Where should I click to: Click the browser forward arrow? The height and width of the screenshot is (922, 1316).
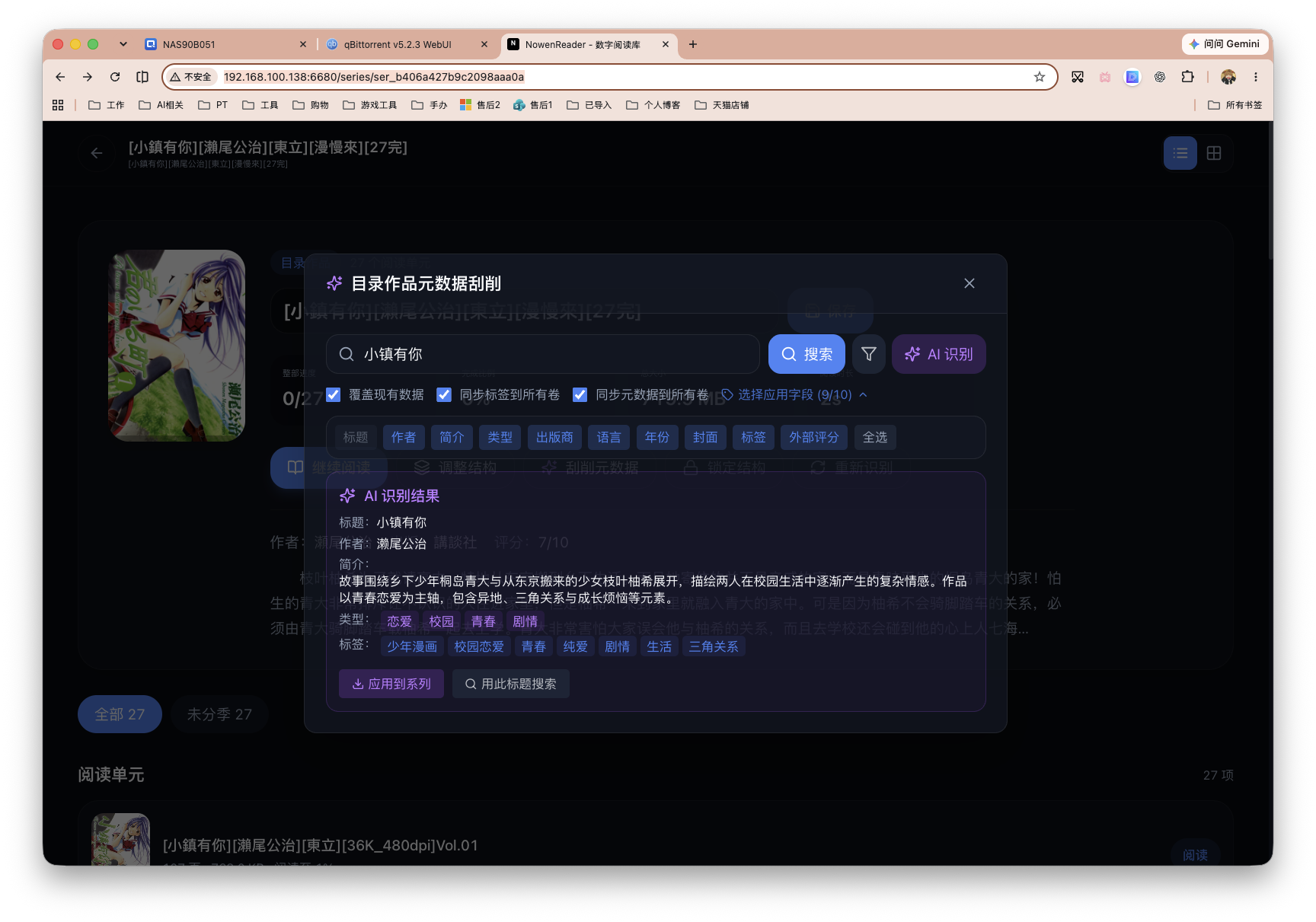point(88,77)
